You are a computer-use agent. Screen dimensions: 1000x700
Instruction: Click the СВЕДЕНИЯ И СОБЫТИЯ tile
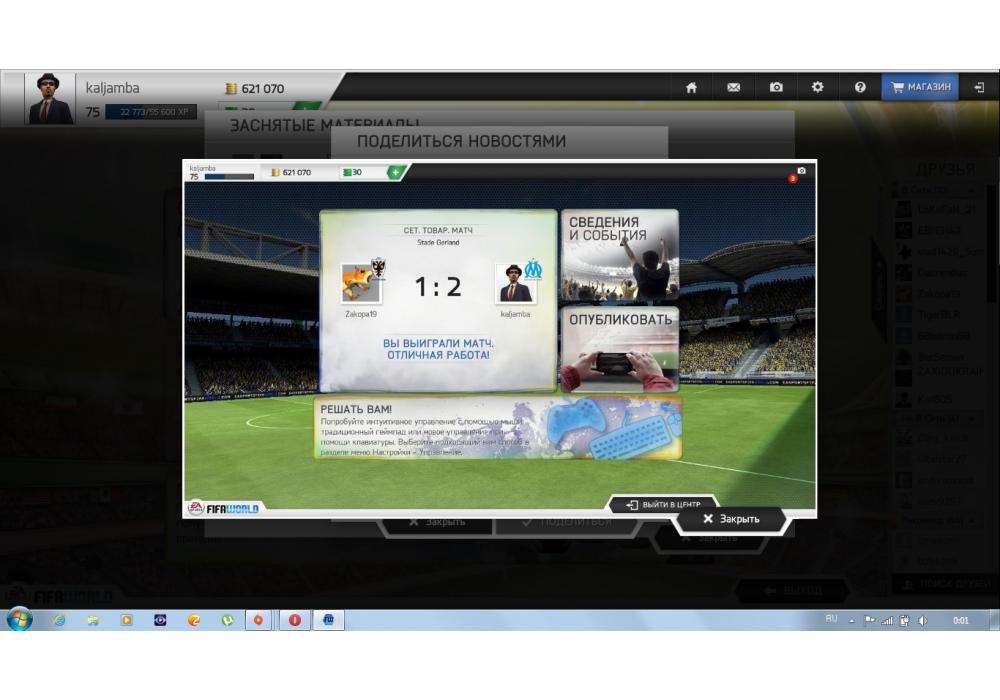click(x=619, y=255)
